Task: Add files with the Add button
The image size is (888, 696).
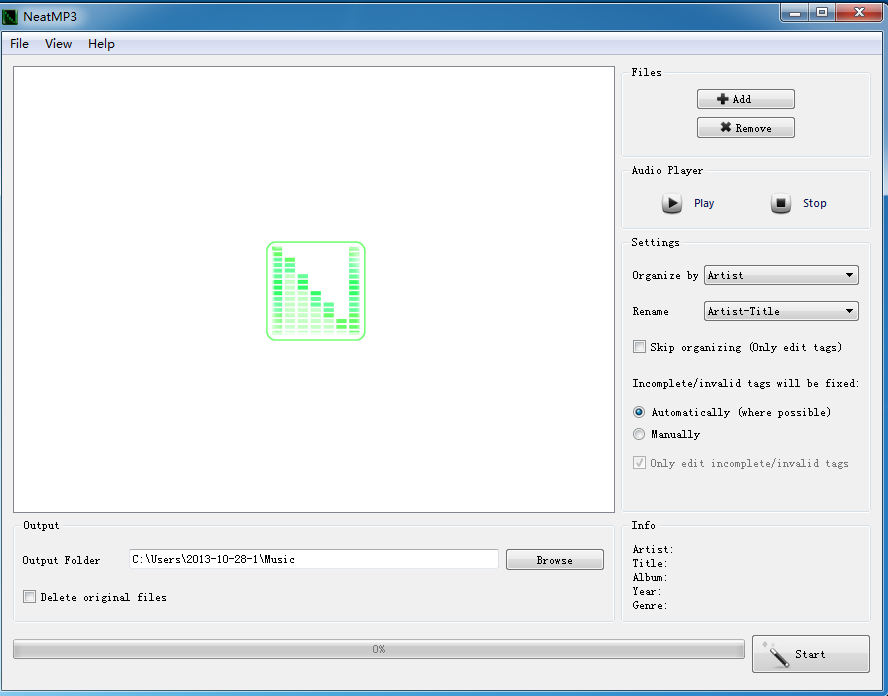Action: 745,99
